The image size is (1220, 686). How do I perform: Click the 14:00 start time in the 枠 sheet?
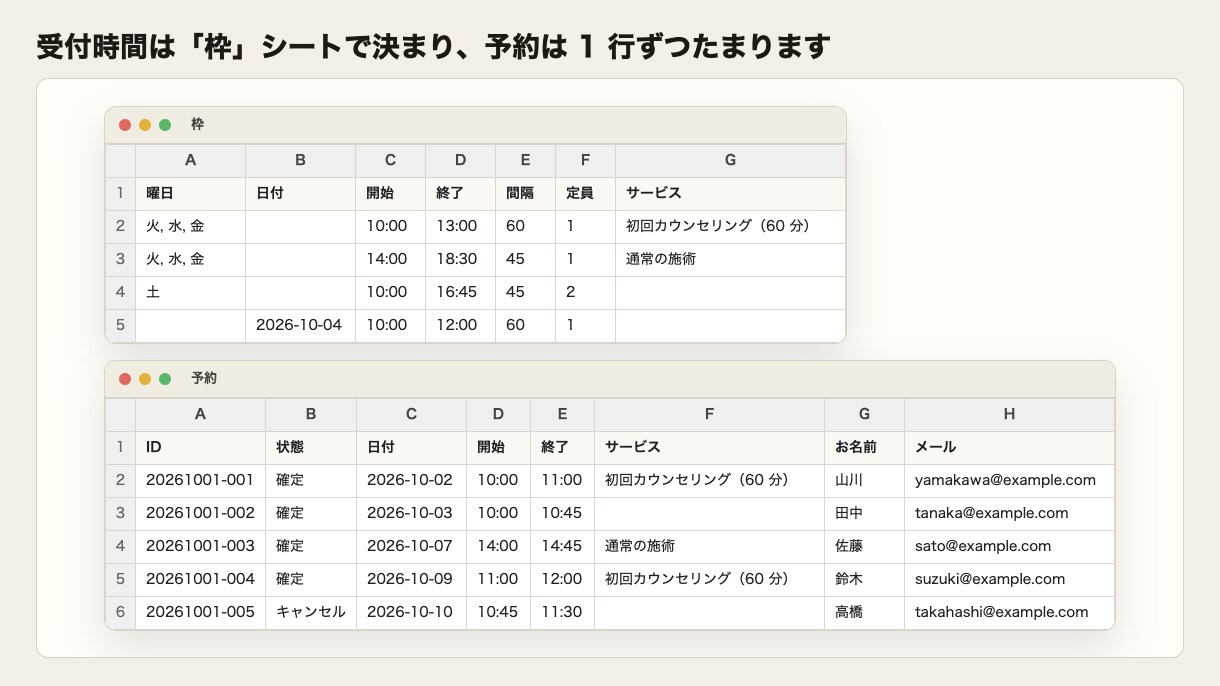tap(391, 260)
